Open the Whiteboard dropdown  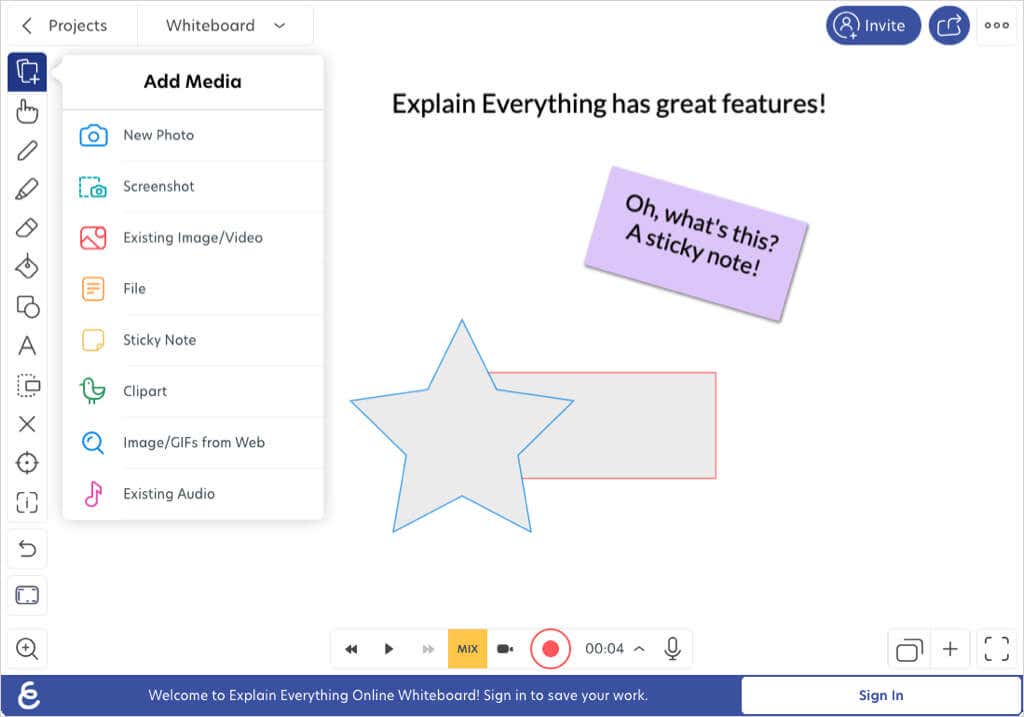pyautogui.click(x=225, y=25)
